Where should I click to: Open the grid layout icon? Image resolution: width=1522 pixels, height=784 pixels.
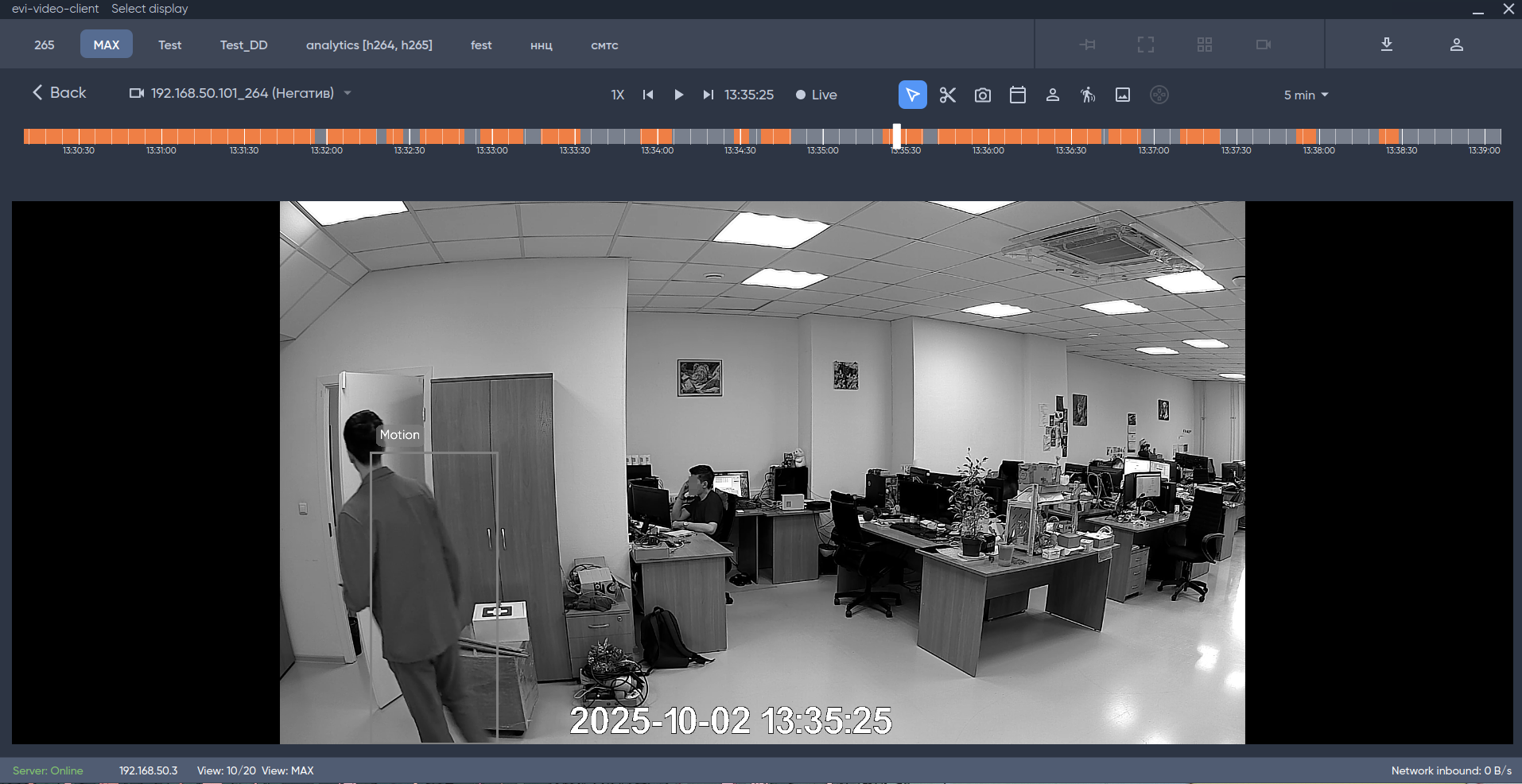(1204, 45)
